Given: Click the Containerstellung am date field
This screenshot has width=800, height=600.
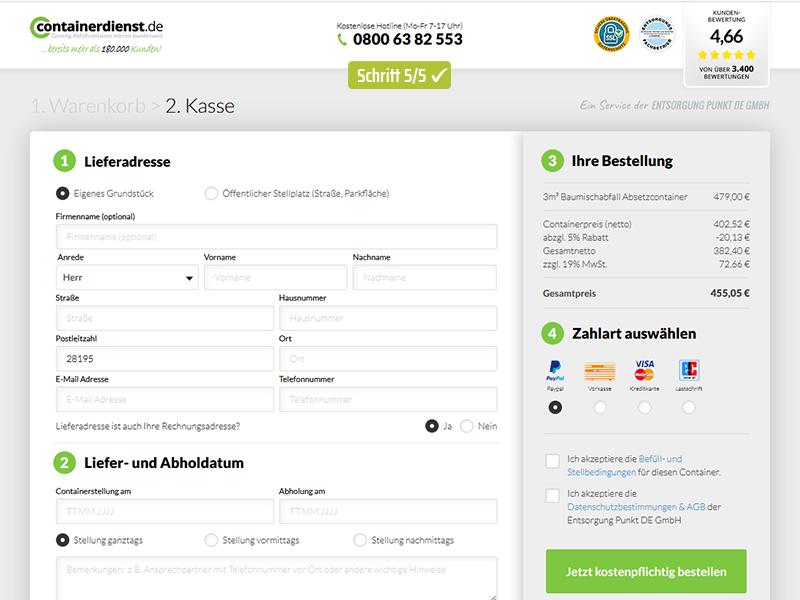Looking at the screenshot, I should click(164, 512).
